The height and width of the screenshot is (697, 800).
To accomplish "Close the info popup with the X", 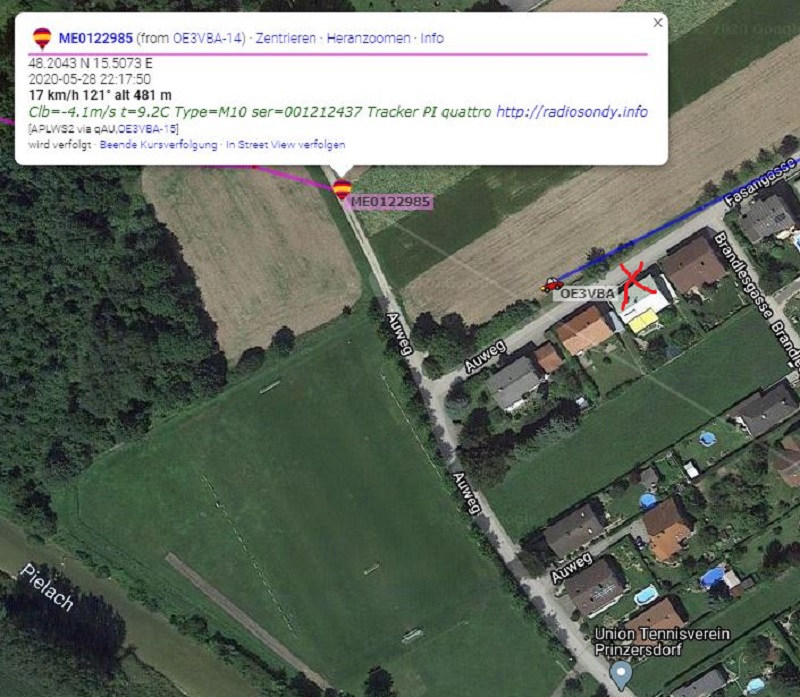I will [x=658, y=22].
